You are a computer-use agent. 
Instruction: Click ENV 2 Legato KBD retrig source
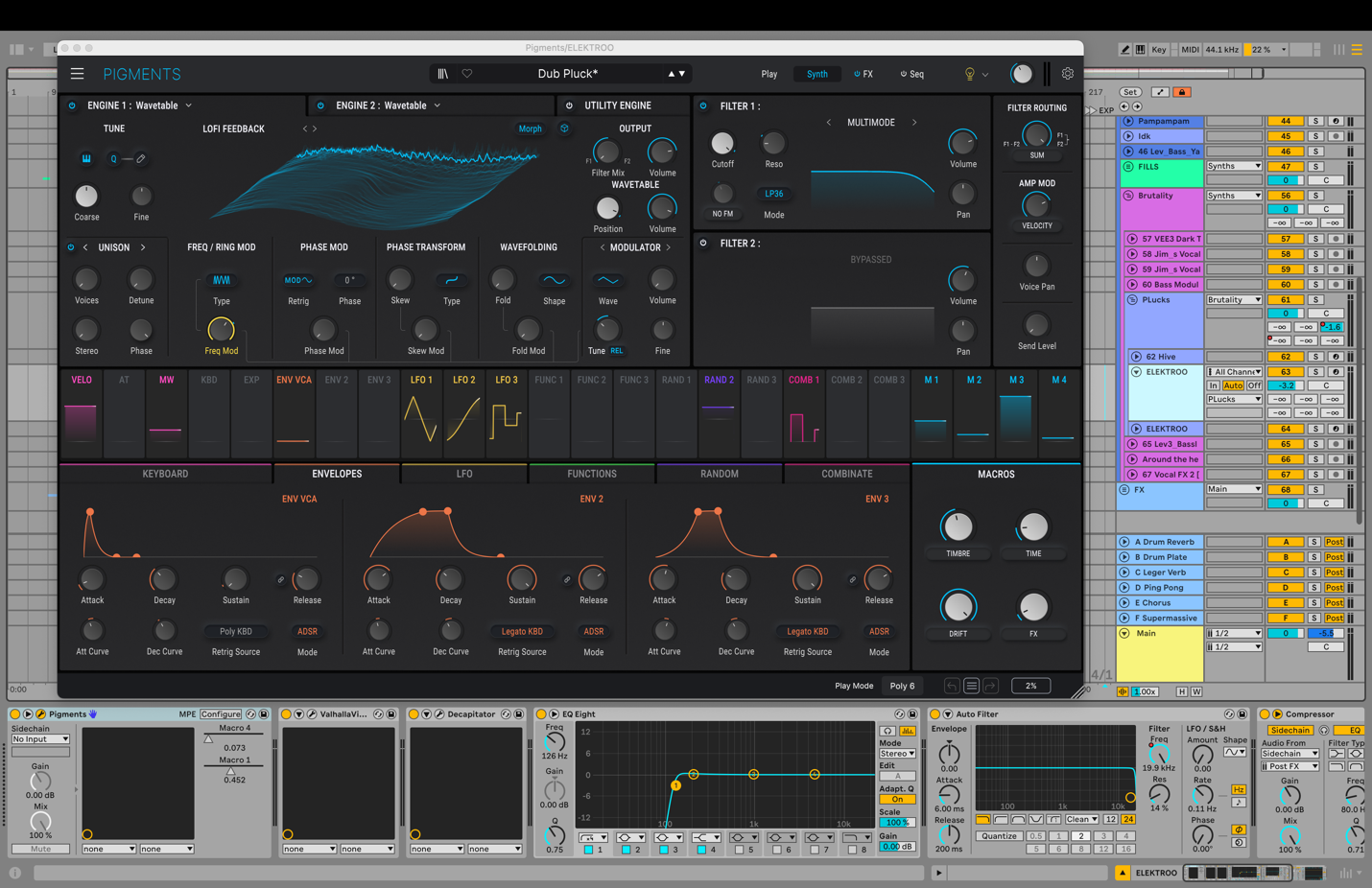[x=522, y=631]
